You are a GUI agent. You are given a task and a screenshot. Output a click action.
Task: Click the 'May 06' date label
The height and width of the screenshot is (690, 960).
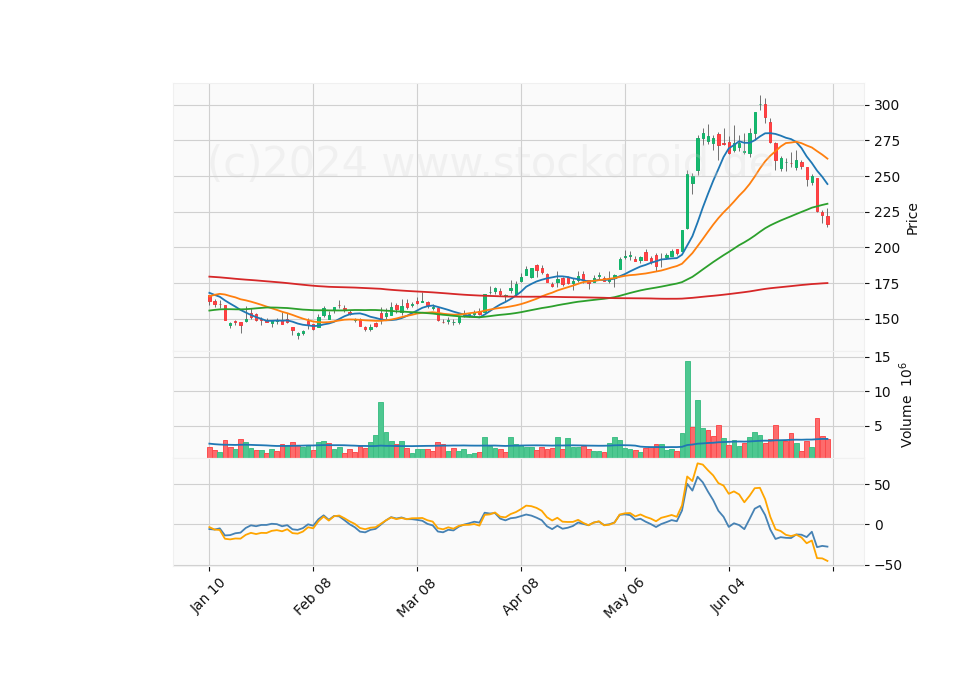tap(623, 598)
